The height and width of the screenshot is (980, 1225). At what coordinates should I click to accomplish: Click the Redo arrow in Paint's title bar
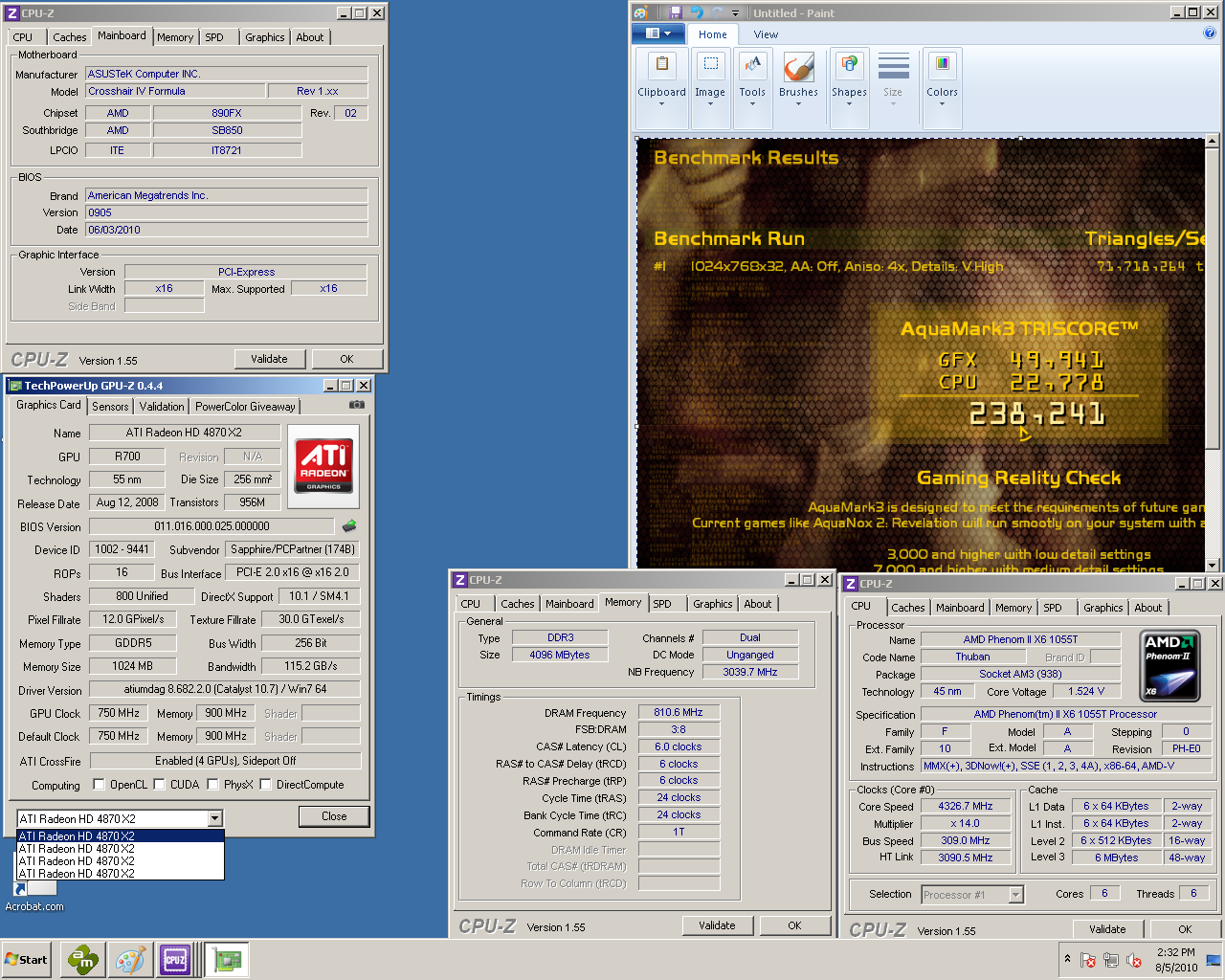coord(717,12)
